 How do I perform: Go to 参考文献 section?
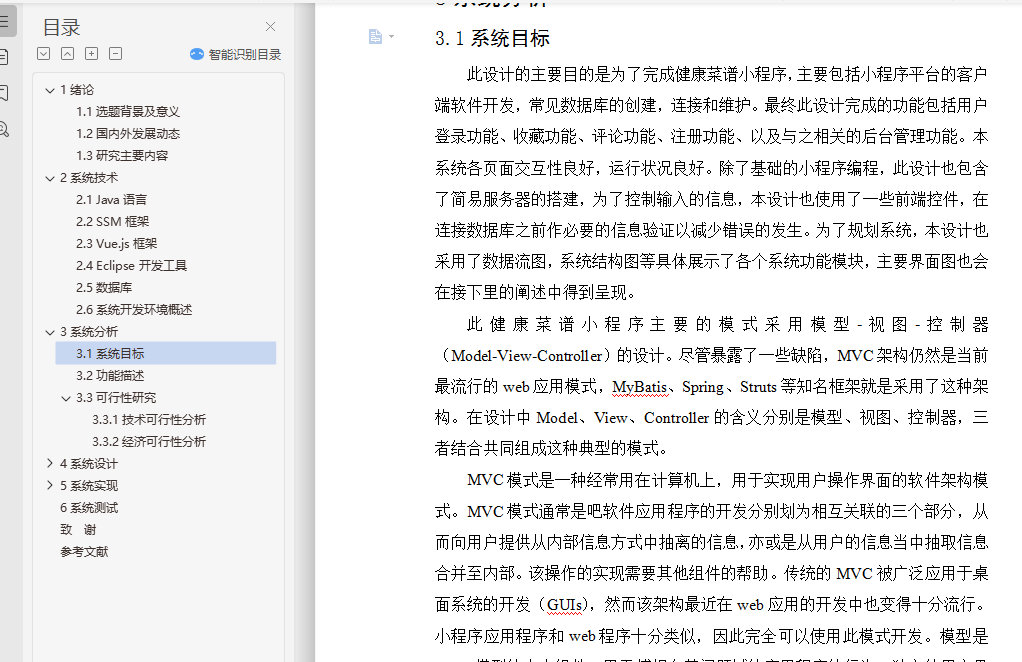[84, 552]
